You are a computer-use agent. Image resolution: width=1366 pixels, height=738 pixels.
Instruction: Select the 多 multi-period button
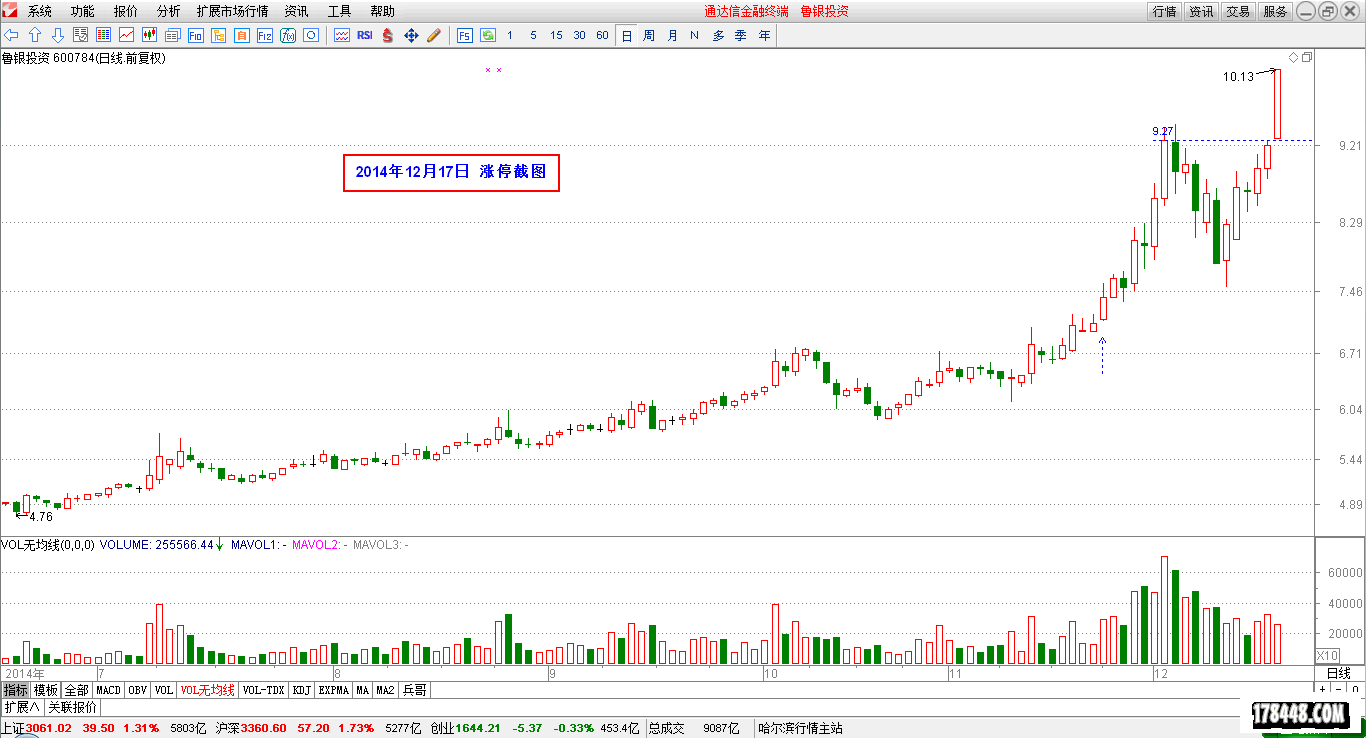click(x=718, y=35)
